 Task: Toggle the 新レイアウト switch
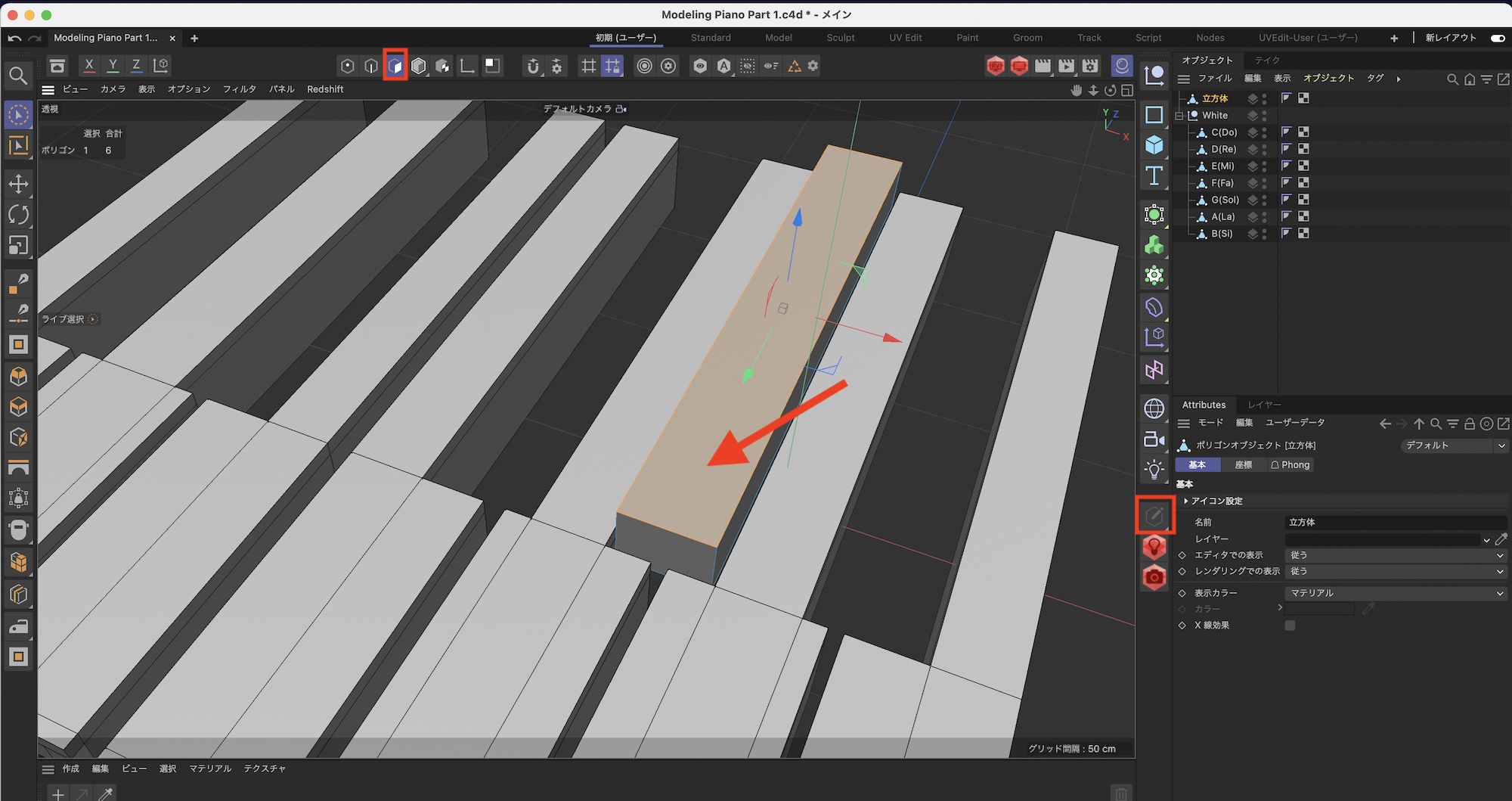pyautogui.click(x=1497, y=38)
